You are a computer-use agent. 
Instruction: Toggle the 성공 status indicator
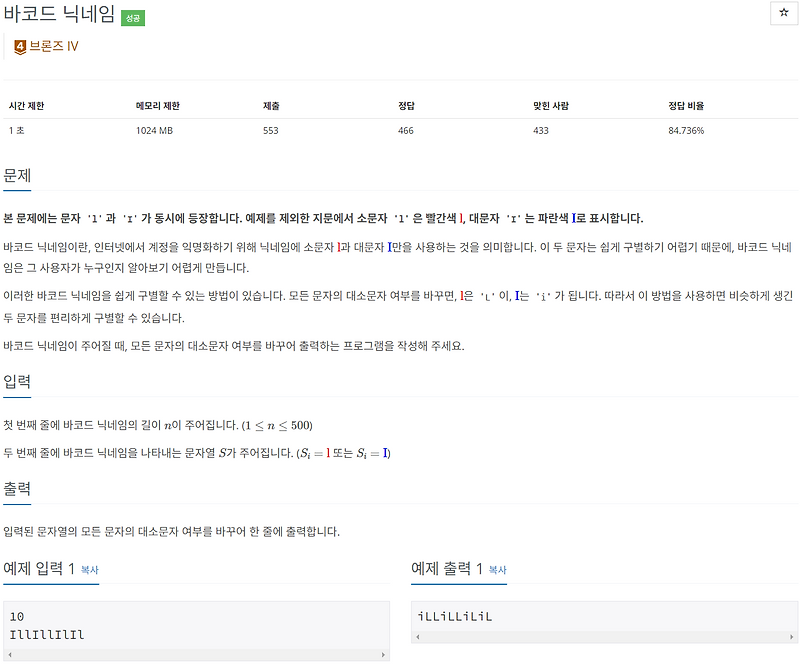[x=134, y=17]
